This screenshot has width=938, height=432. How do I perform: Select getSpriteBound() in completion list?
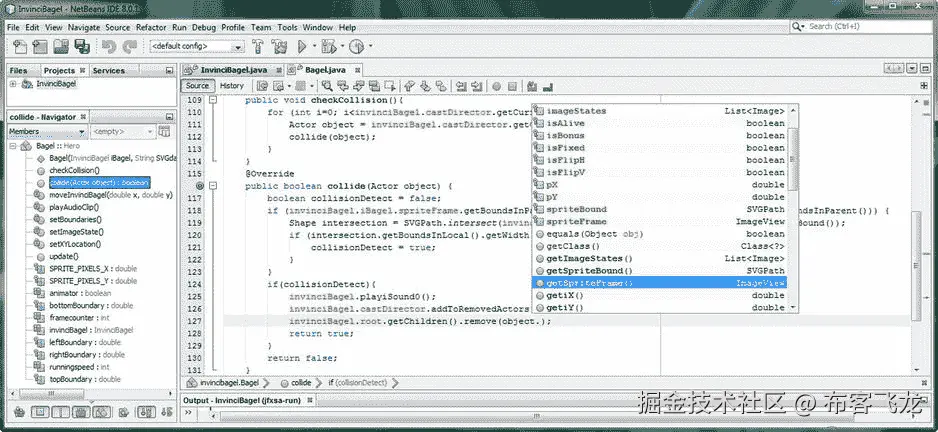(x=659, y=271)
